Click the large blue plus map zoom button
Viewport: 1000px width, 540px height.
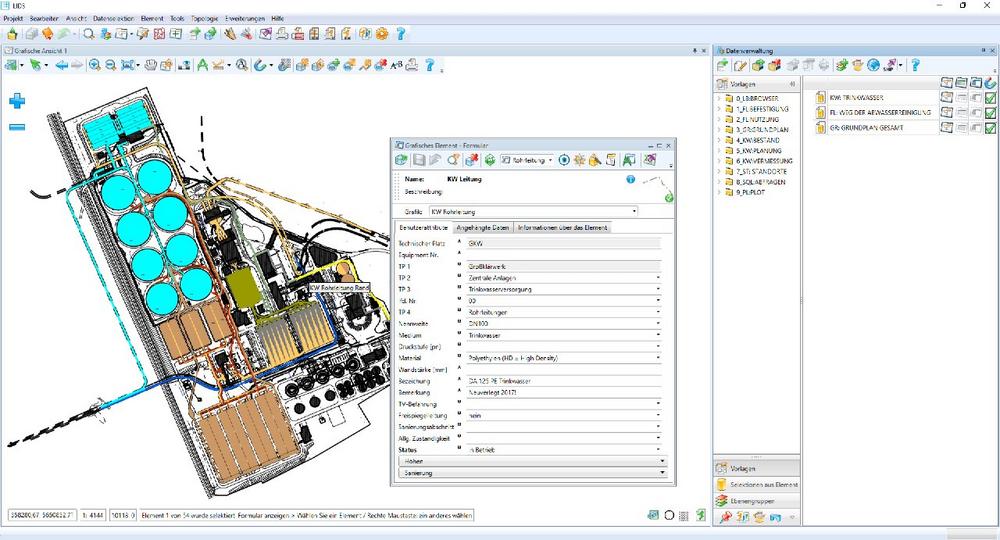(17, 100)
